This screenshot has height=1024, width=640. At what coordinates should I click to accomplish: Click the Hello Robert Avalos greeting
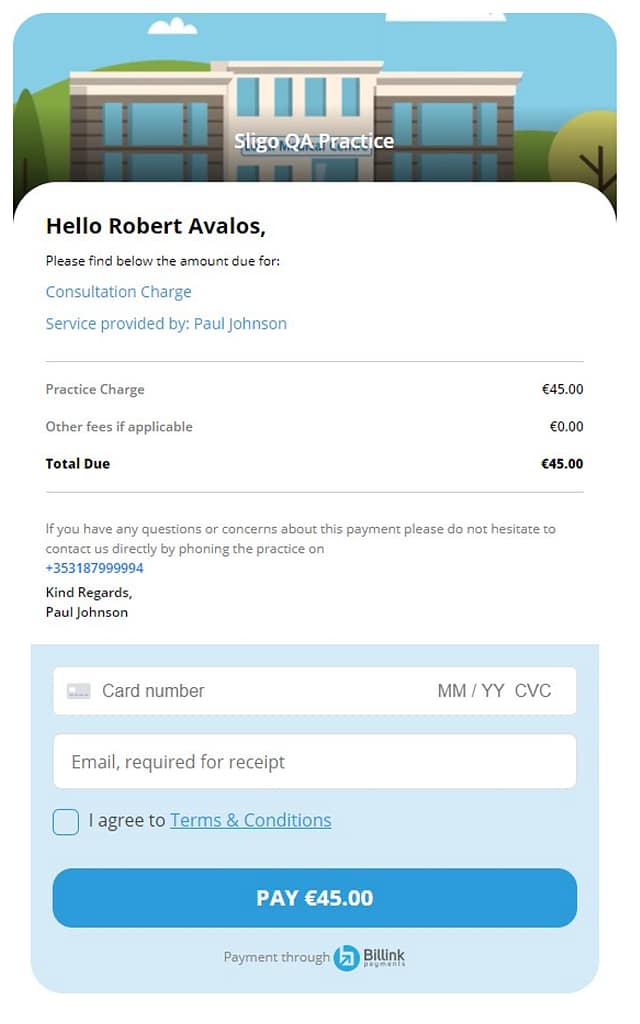click(x=156, y=226)
